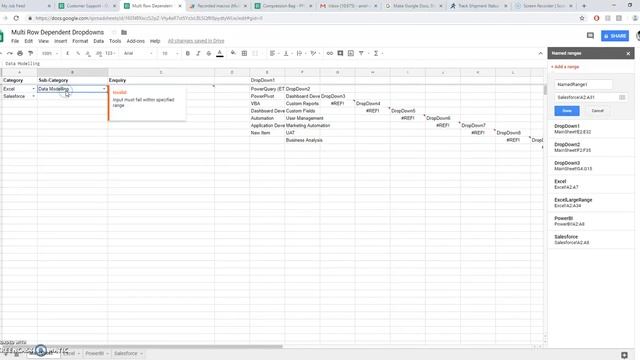Open a new browser tab
Screen dimensions: 640x360
[x=584, y=6]
